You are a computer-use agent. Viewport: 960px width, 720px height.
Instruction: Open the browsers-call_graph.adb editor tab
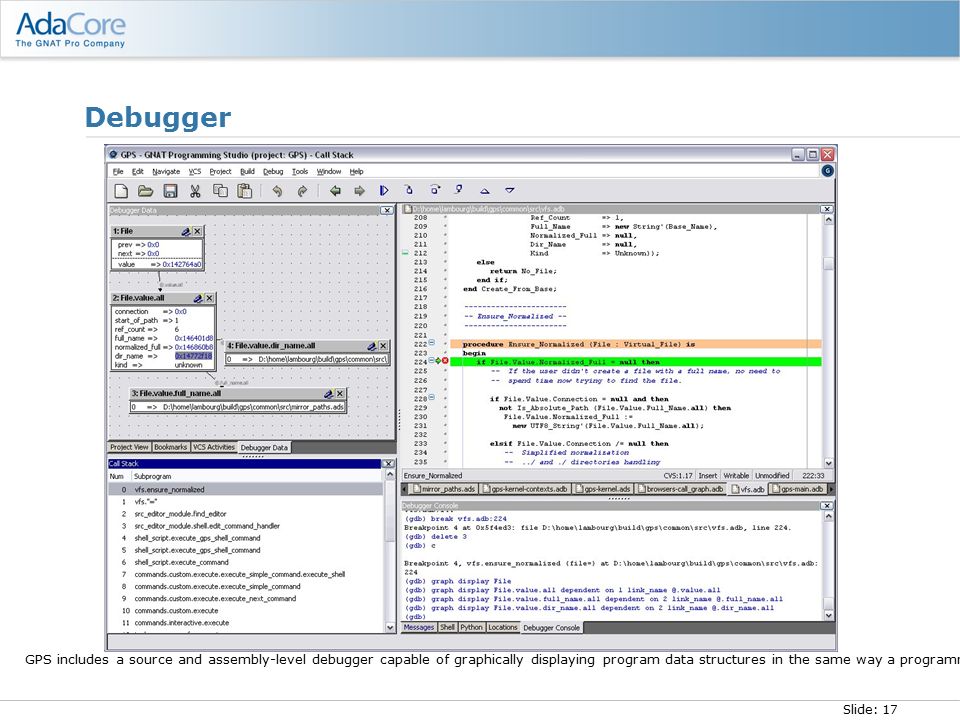tap(680, 489)
